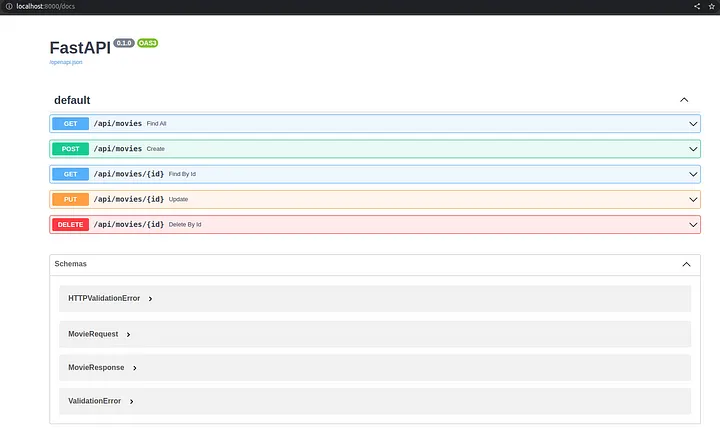Click the 'Delete By Id' summary text
The image size is (720, 435).
185,225
